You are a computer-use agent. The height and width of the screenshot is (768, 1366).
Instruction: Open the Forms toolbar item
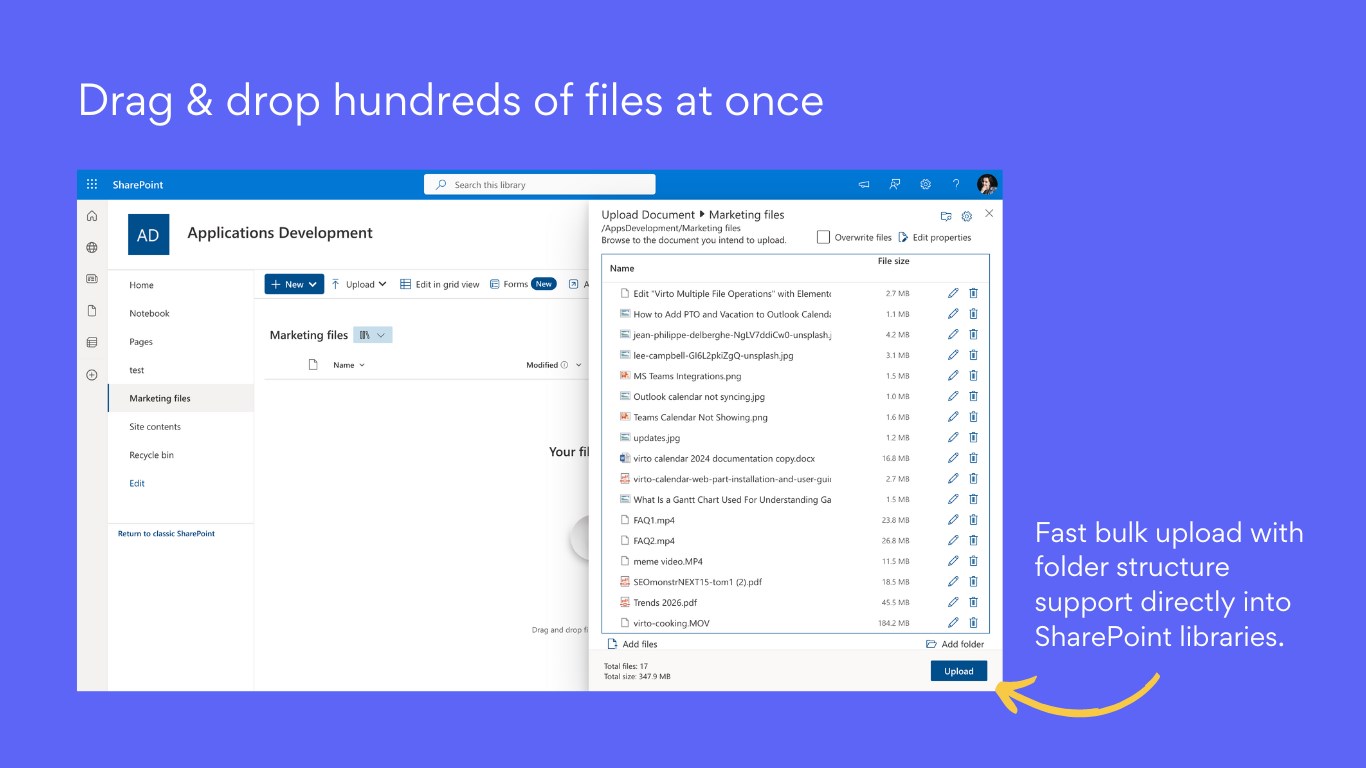tap(524, 284)
